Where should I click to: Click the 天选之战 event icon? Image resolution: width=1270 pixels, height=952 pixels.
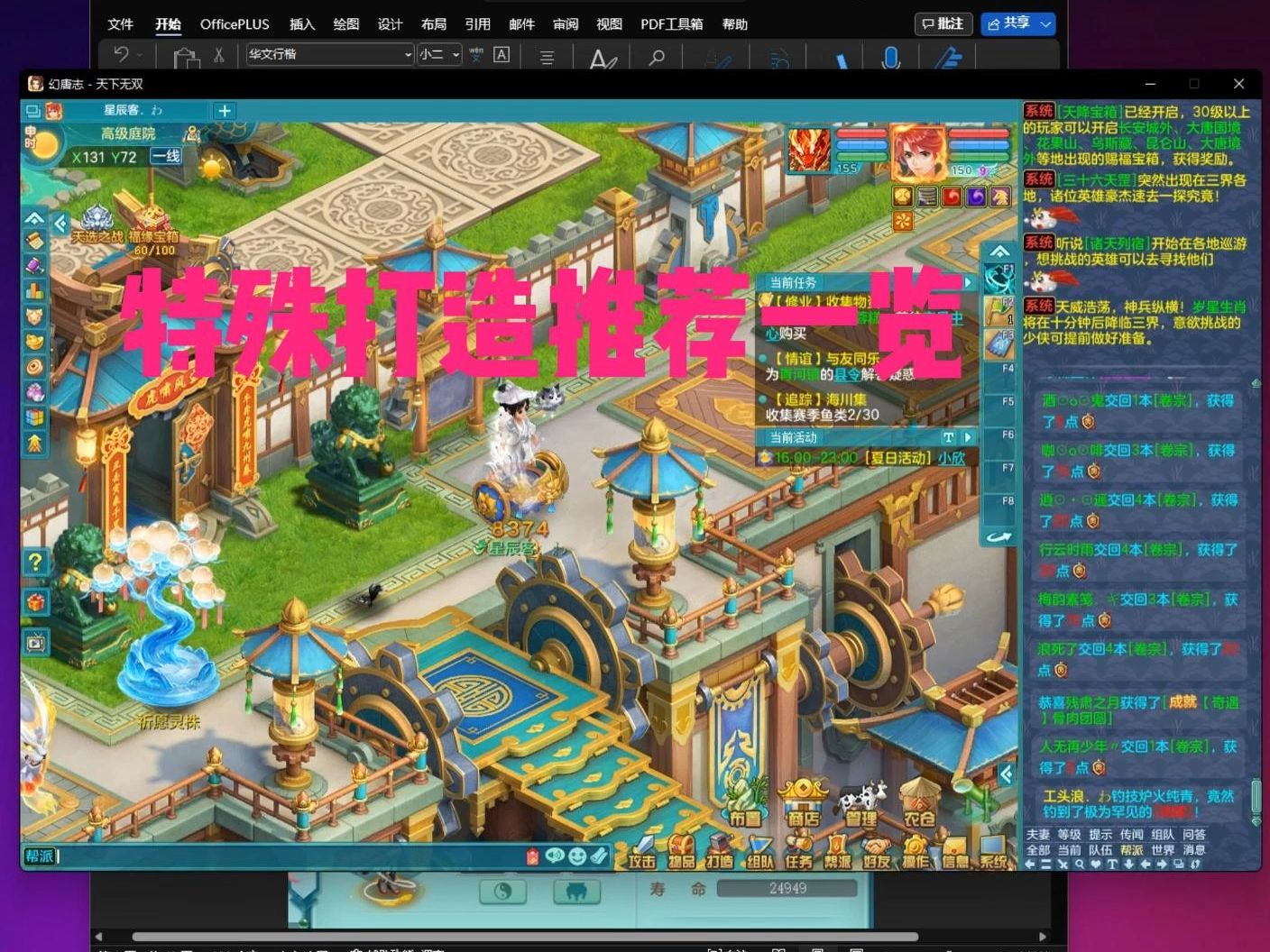pos(97,225)
